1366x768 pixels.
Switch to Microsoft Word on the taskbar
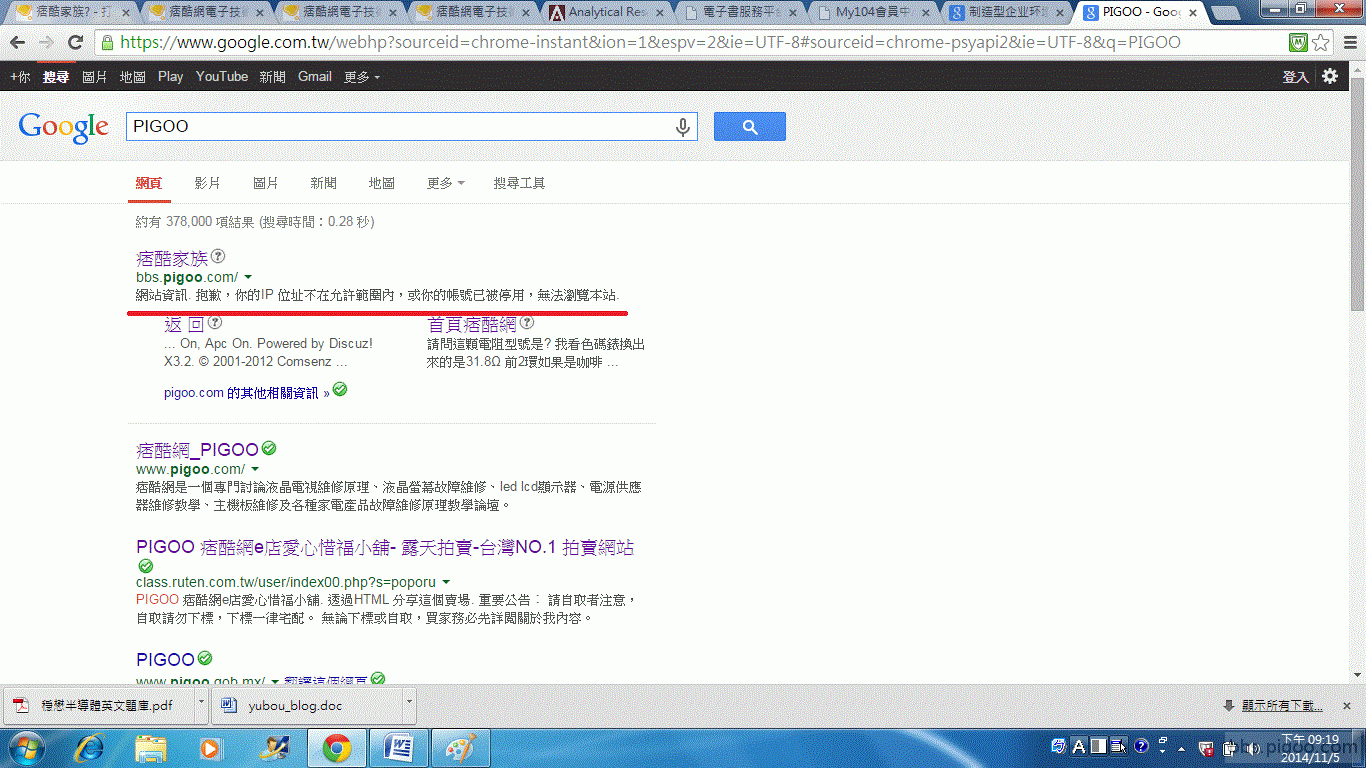coord(399,748)
